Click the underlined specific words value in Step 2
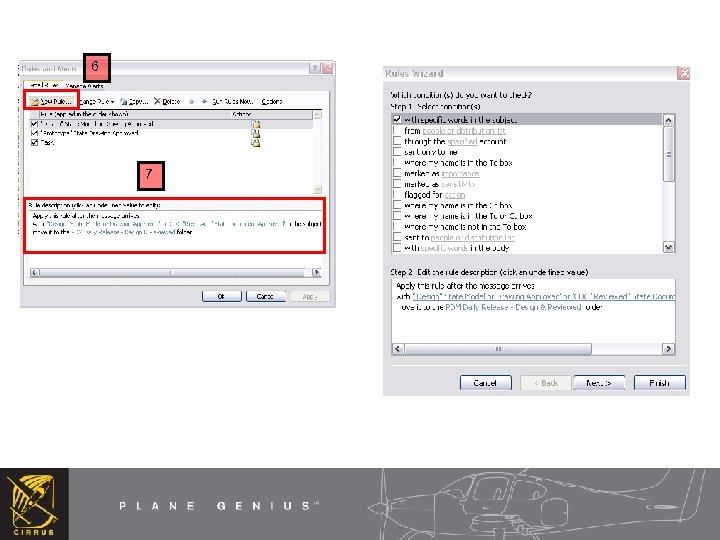Screen dimensions: 720x540 point(544,297)
